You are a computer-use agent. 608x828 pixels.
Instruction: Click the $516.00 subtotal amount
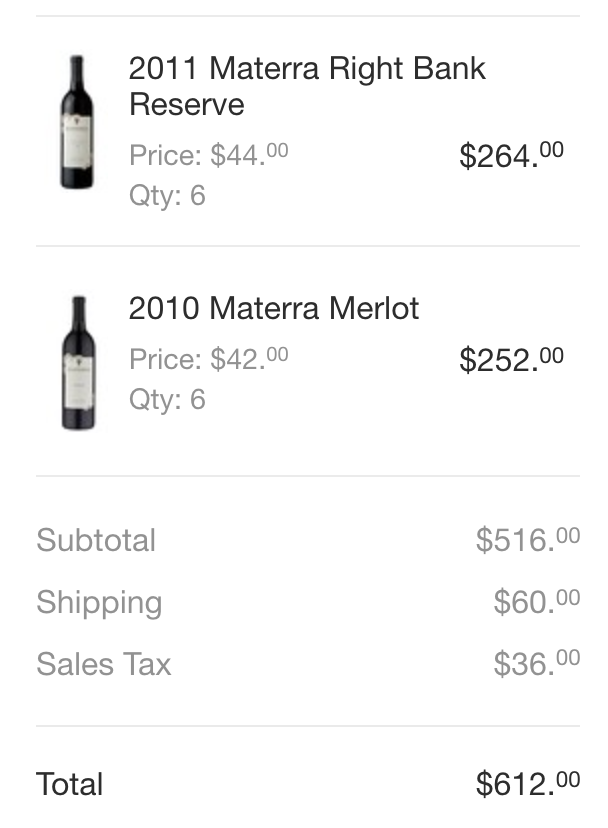[528, 540]
